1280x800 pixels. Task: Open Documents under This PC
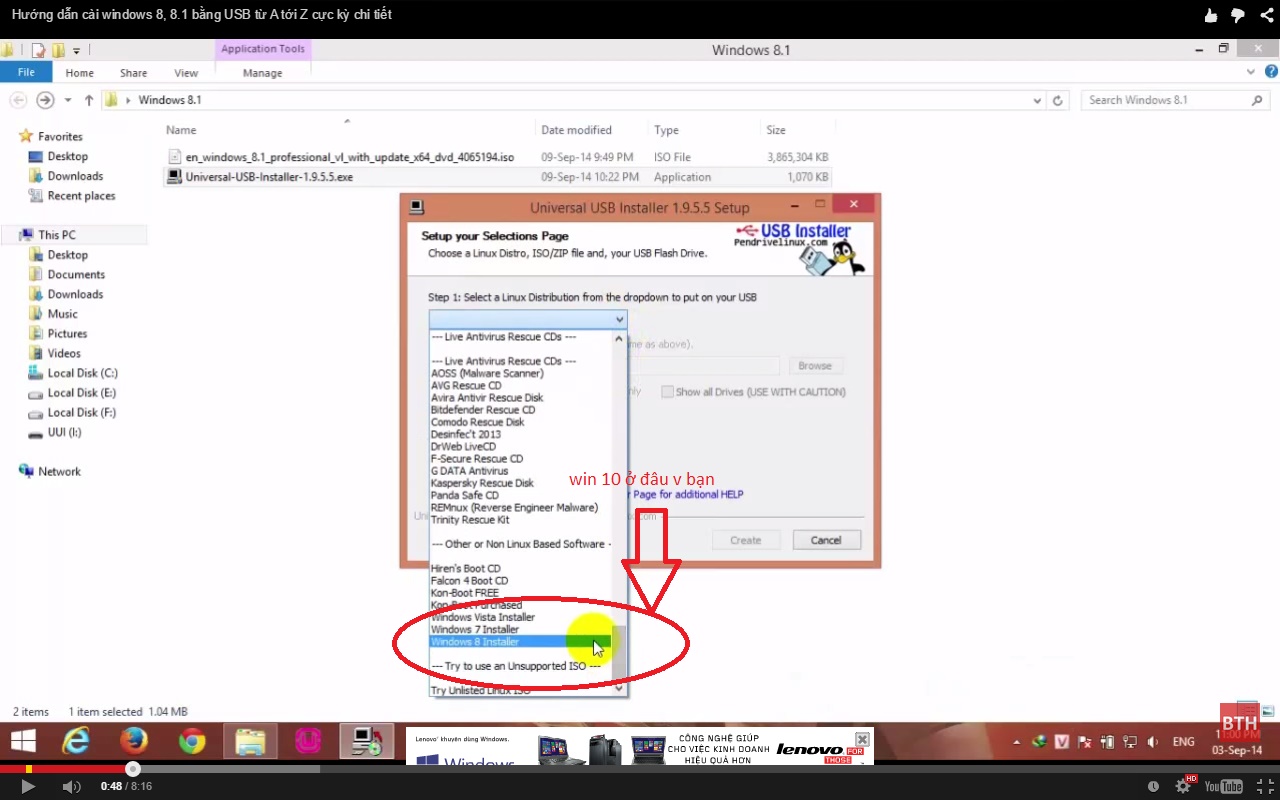[76, 274]
